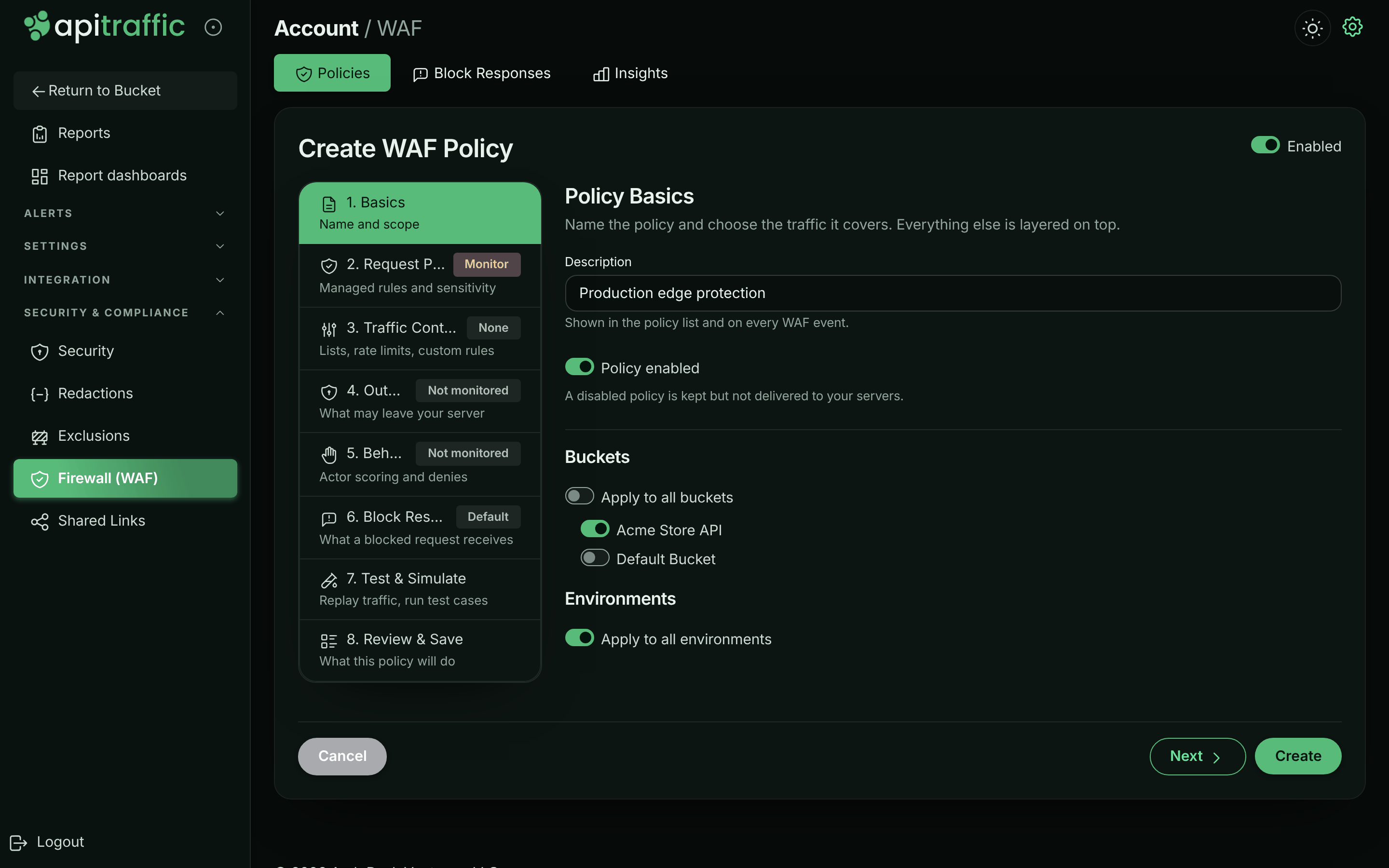
Task: Click the Next button
Action: click(1198, 756)
